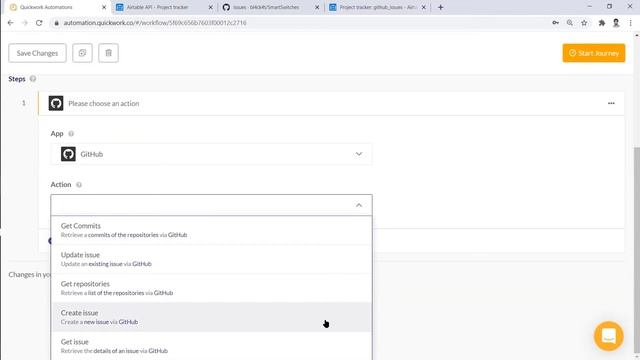Click the browser zoom magnifier icon
This screenshot has width=640, height=360.
570,23
